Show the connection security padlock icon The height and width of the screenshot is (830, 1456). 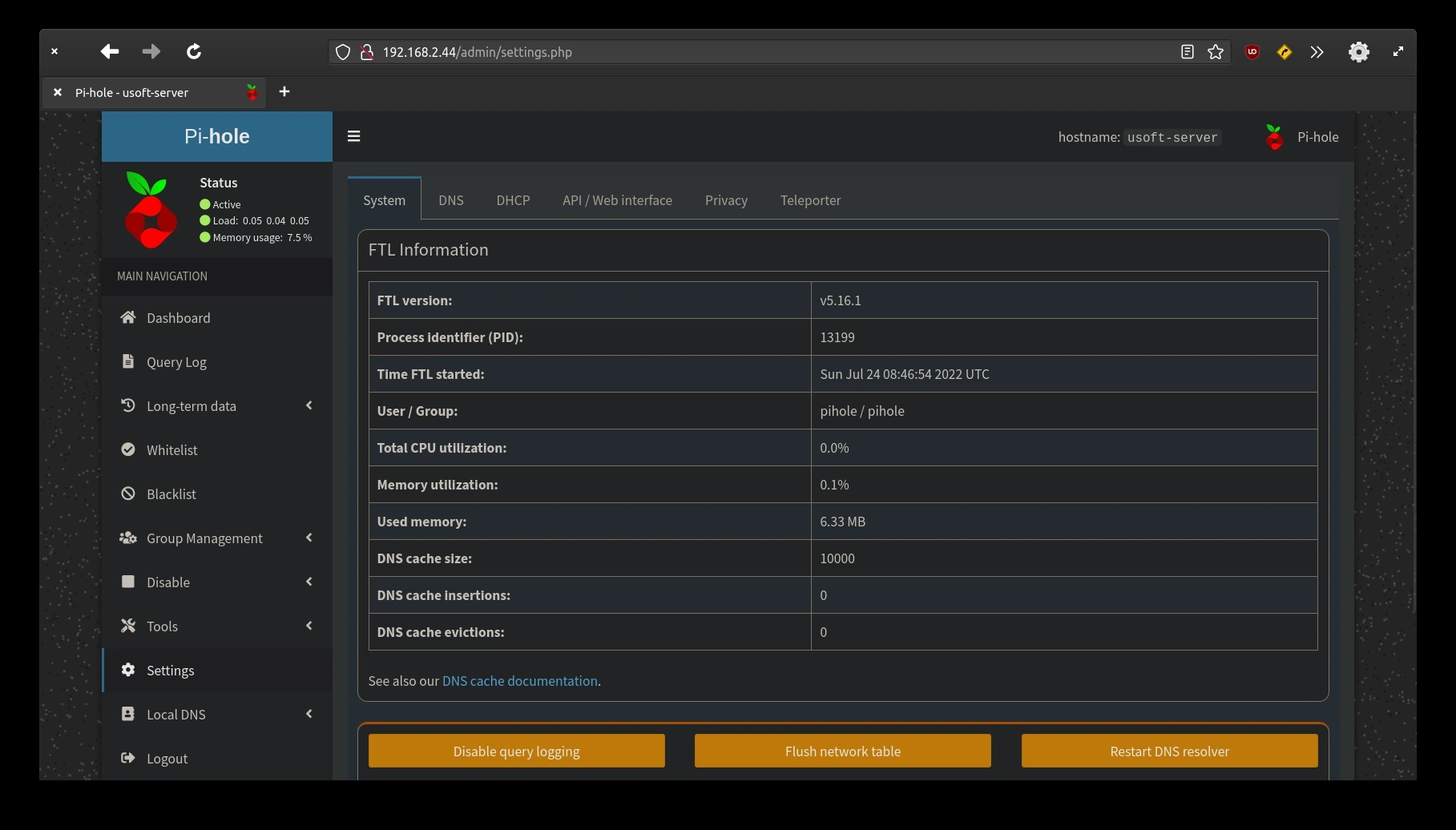366,52
